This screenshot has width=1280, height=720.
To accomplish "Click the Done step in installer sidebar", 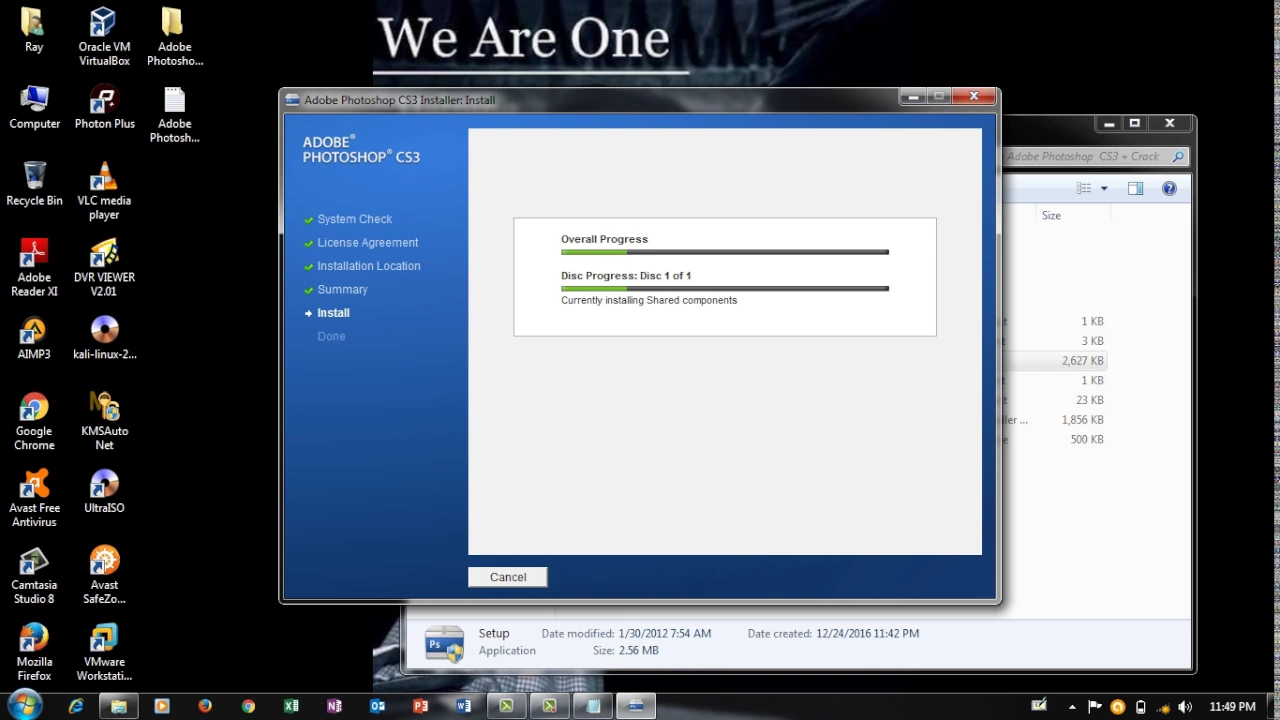I will (331, 336).
